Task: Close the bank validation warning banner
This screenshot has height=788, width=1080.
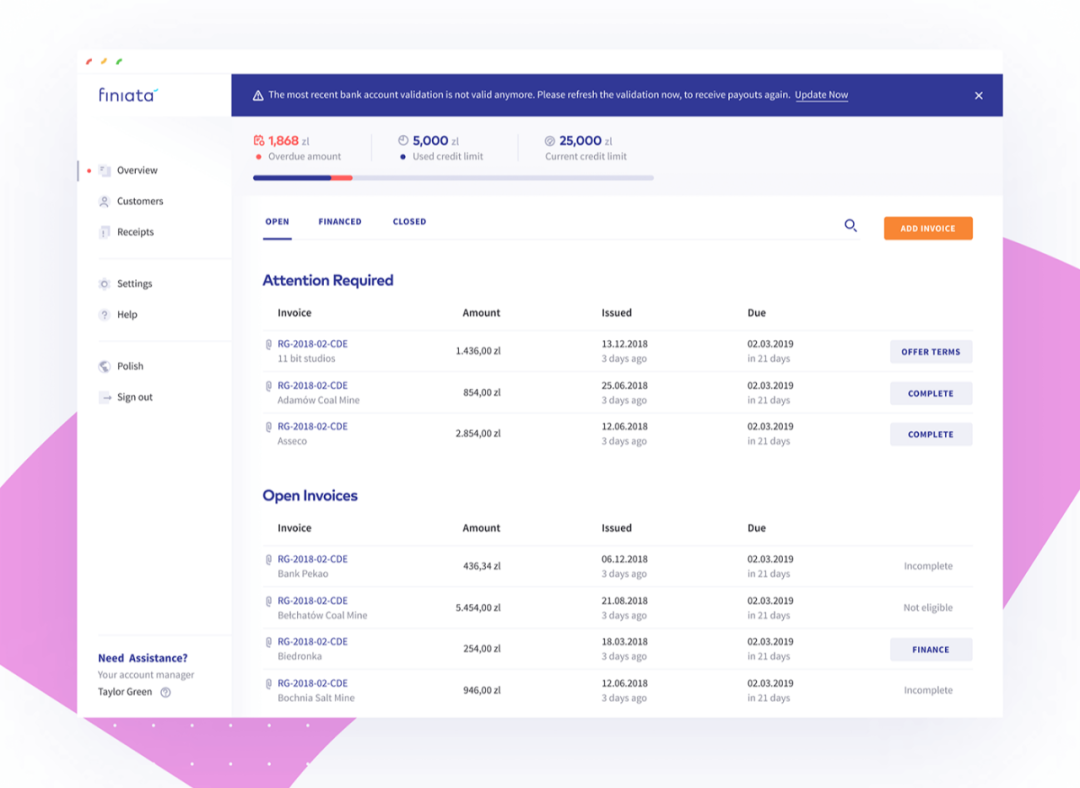Action: coord(979,96)
